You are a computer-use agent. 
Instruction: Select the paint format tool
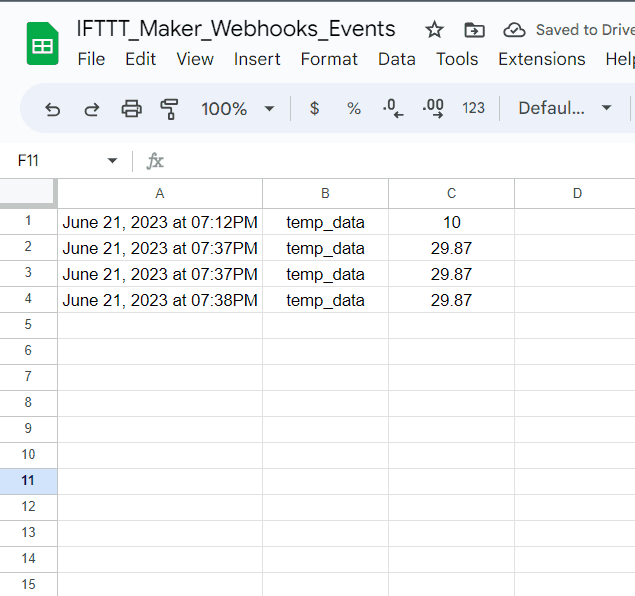169,108
